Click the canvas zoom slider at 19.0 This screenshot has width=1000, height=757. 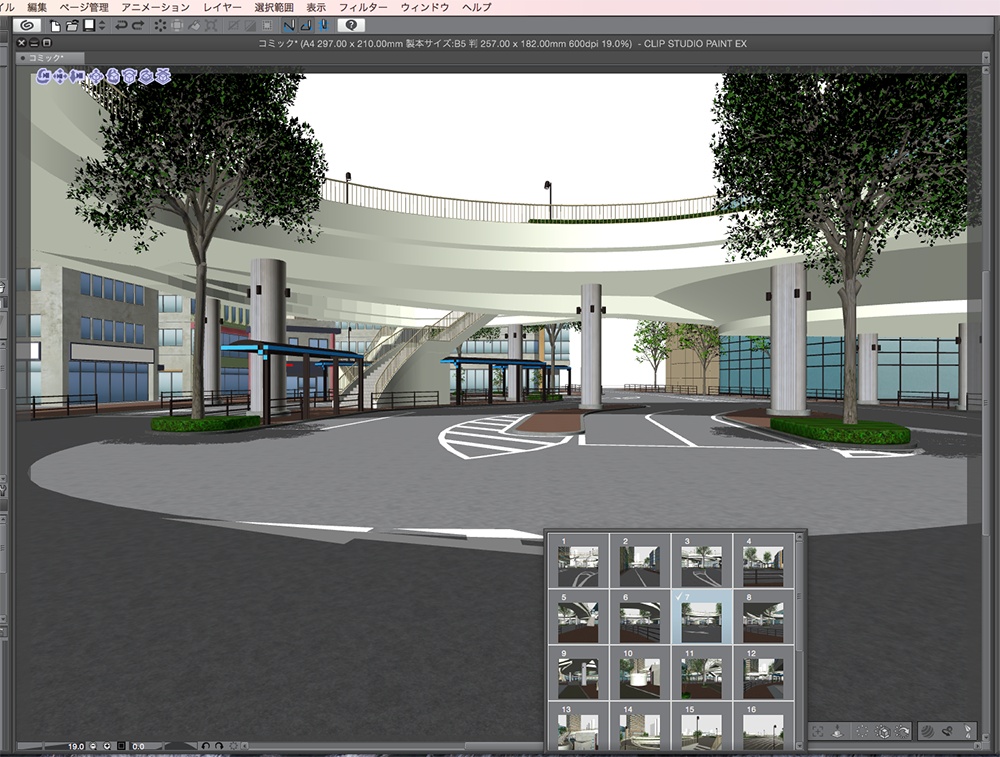coord(52,746)
